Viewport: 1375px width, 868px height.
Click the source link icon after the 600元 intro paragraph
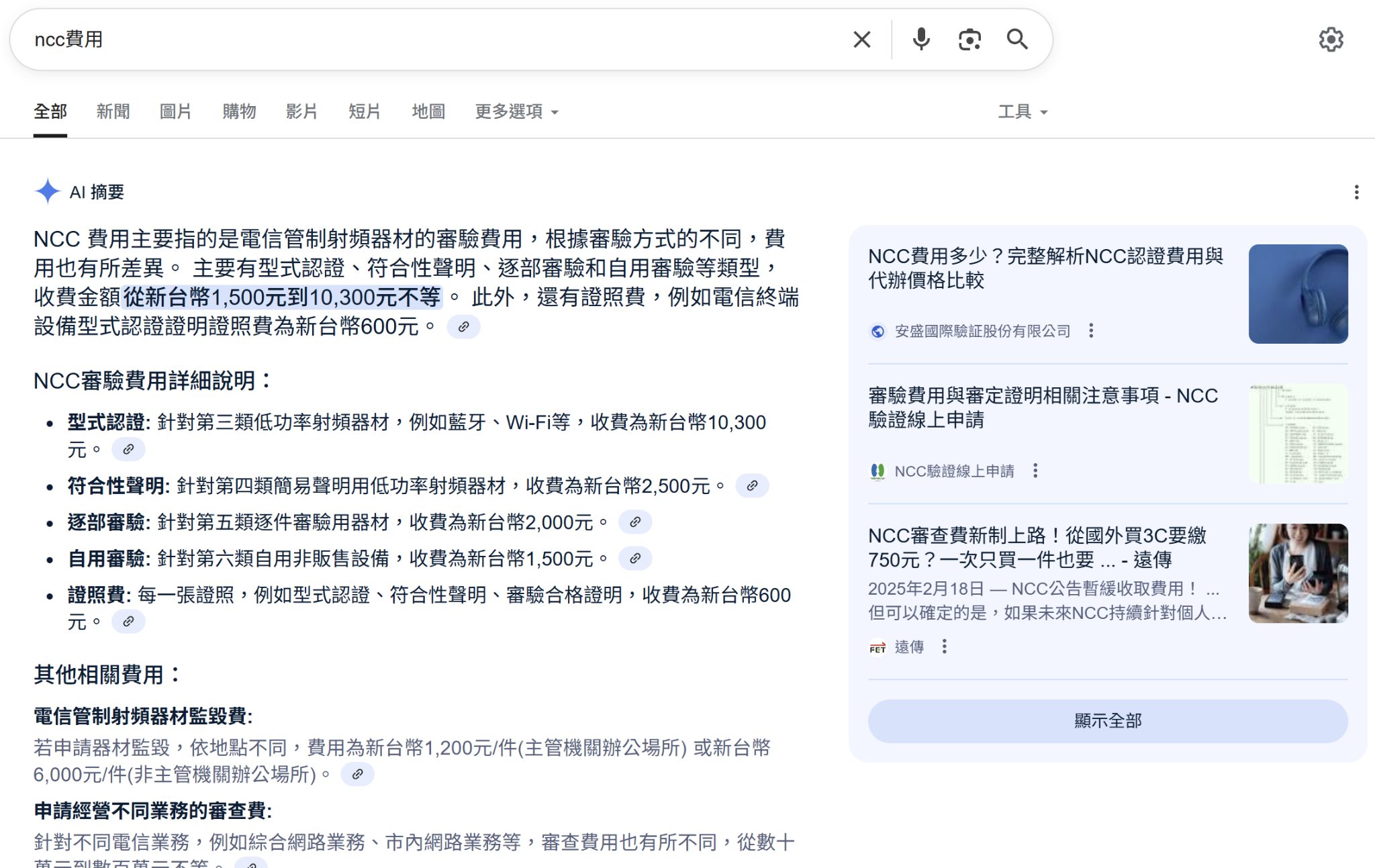coord(463,327)
